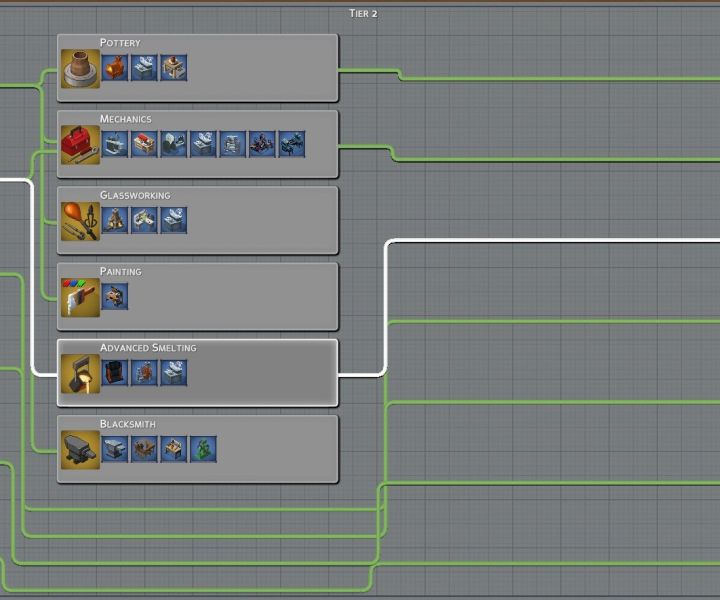Click the Advanced Smelting title text
The width and height of the screenshot is (720, 600).
tap(148, 348)
